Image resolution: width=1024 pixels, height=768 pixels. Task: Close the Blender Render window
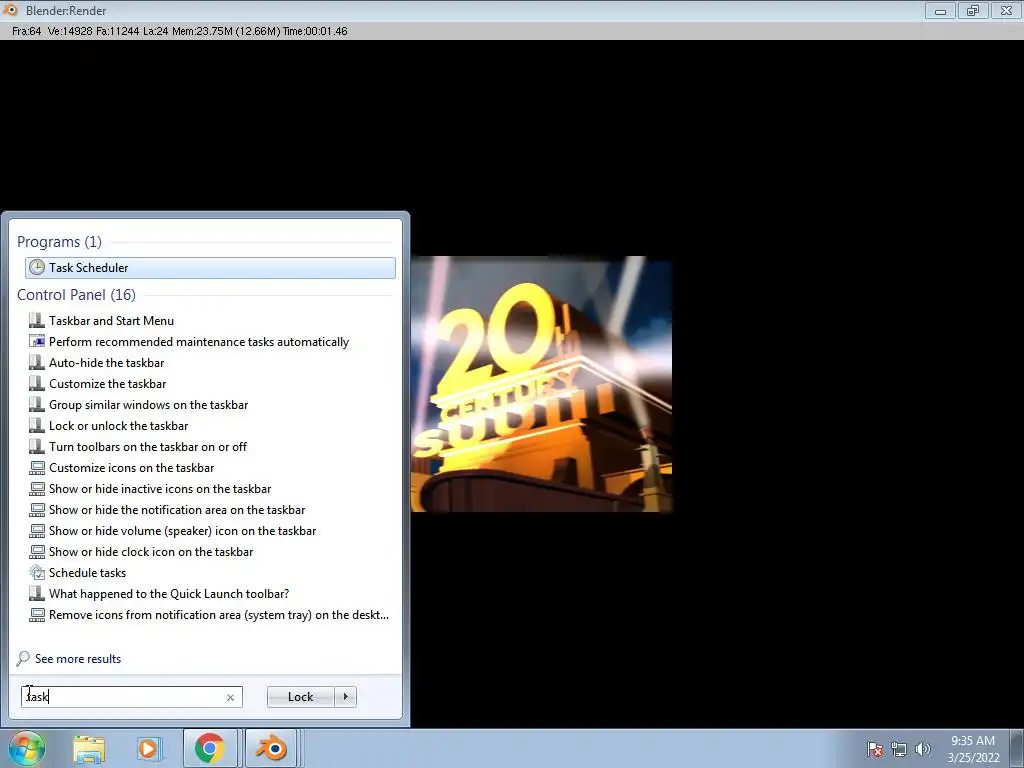1006,10
